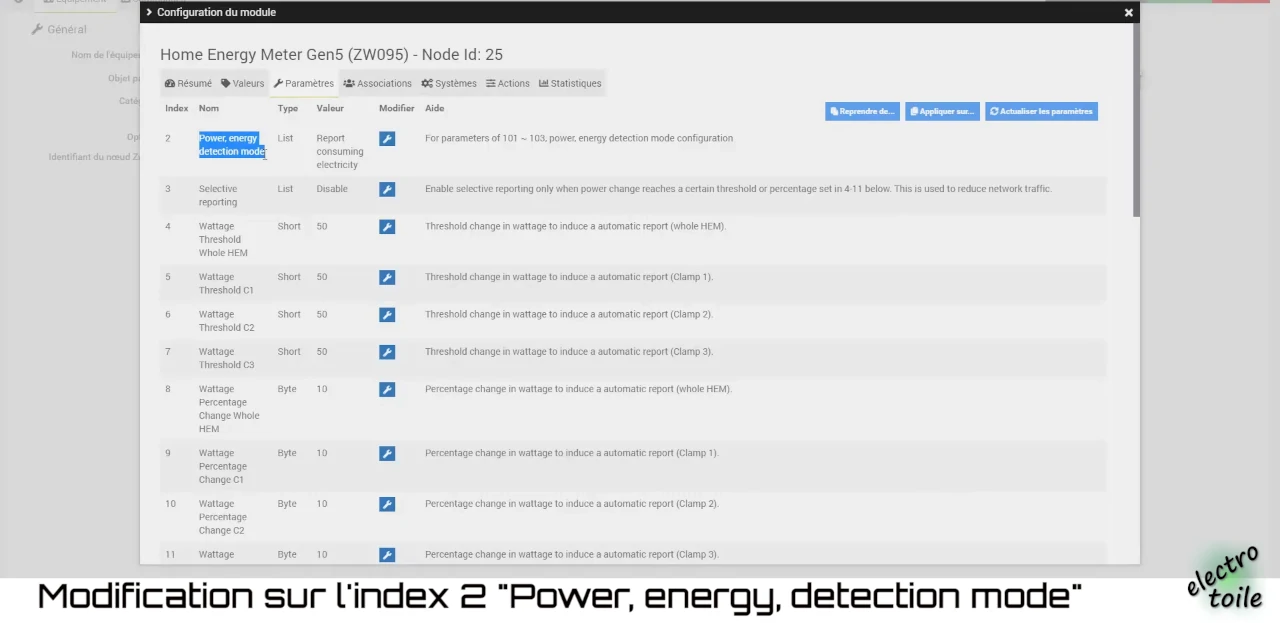Click the Wattage Threshold C2 name

[x=226, y=320]
